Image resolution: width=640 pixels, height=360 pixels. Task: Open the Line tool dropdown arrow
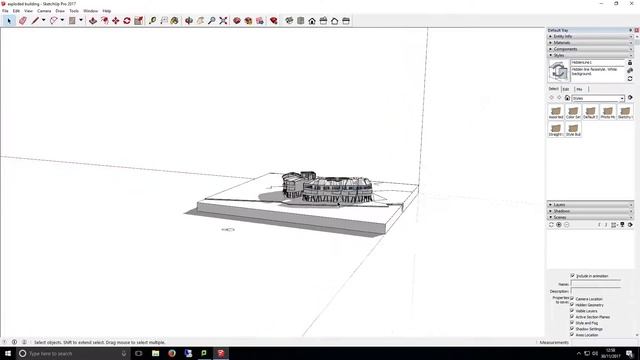tap(43, 20)
